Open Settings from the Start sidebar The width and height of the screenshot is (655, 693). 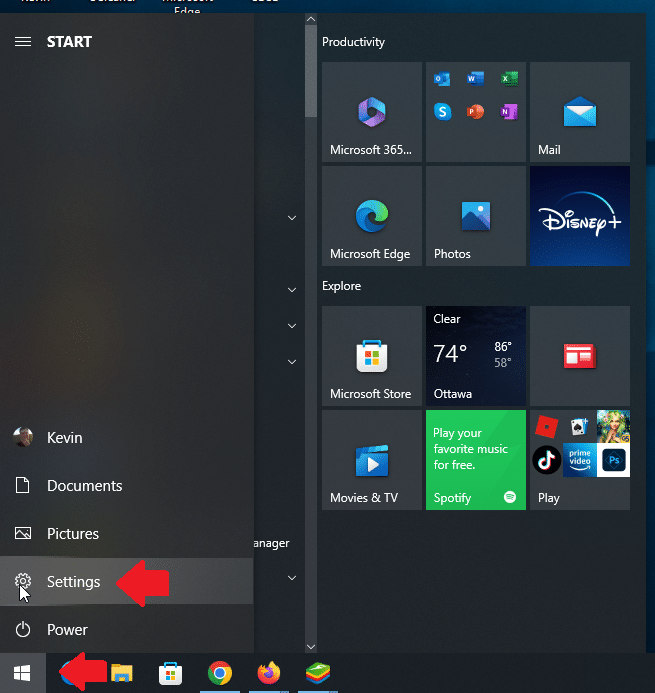(127, 581)
